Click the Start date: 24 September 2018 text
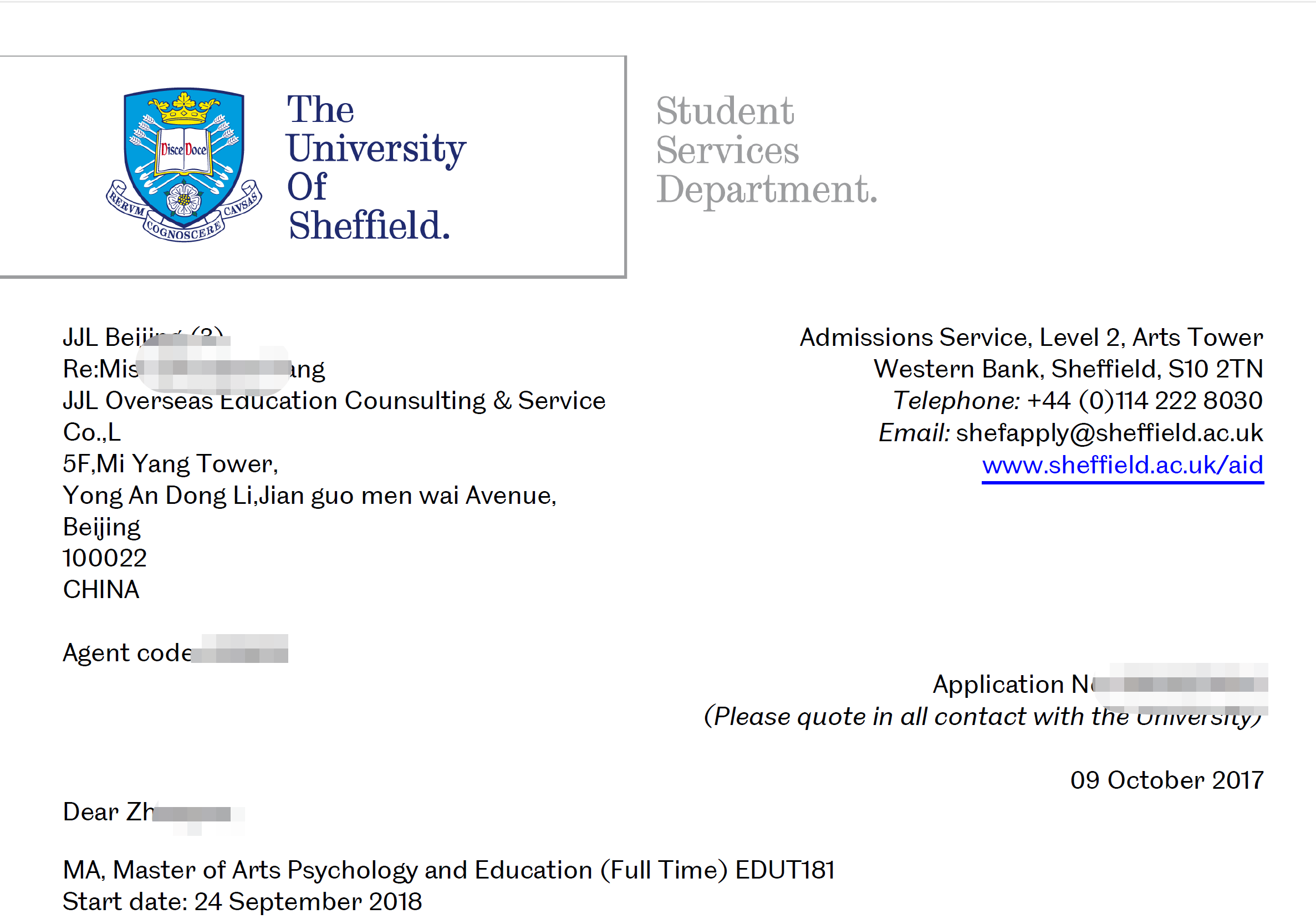Image resolution: width=1316 pixels, height=919 pixels. point(242,902)
